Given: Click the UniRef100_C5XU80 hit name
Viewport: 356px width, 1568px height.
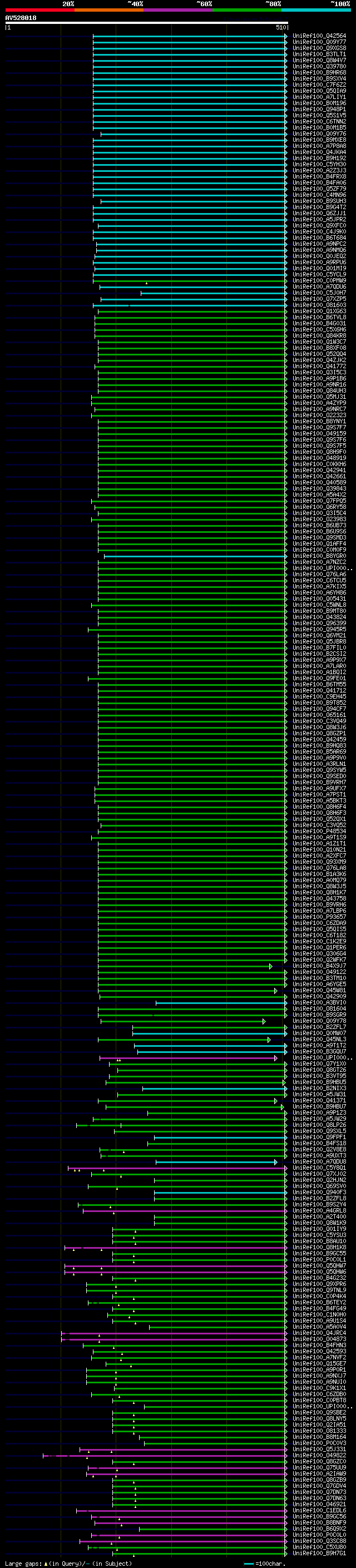Looking at the screenshot, I should coord(319,1547).
